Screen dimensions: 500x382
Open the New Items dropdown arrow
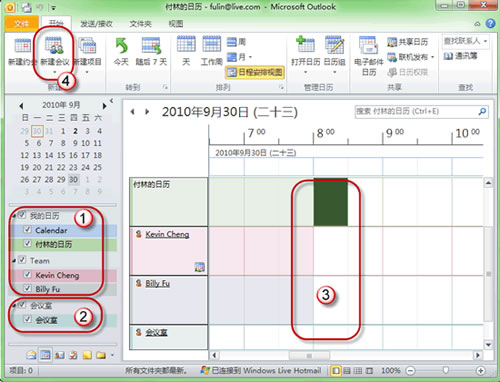point(87,72)
